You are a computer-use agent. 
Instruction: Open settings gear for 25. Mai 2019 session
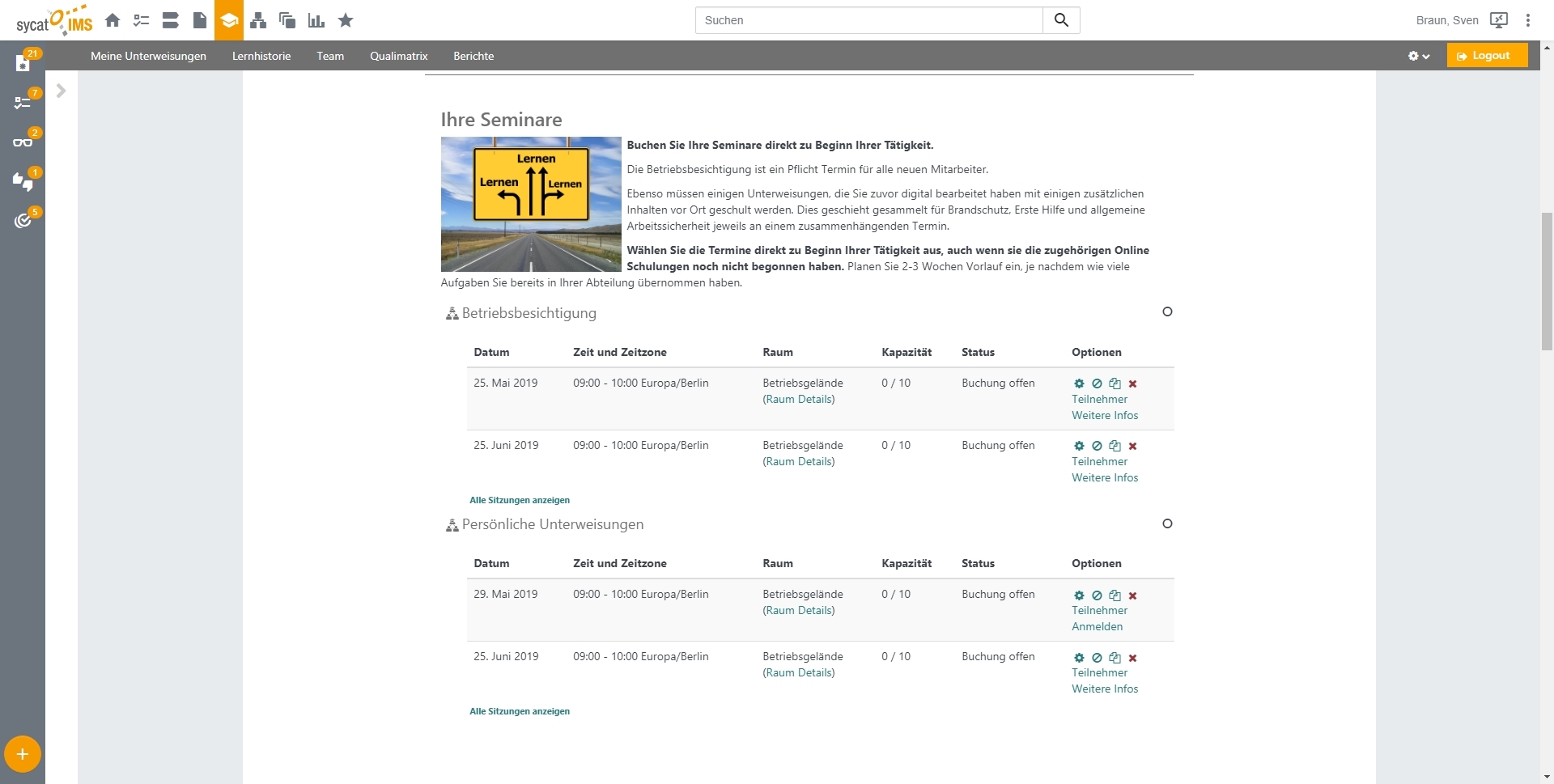click(1079, 384)
